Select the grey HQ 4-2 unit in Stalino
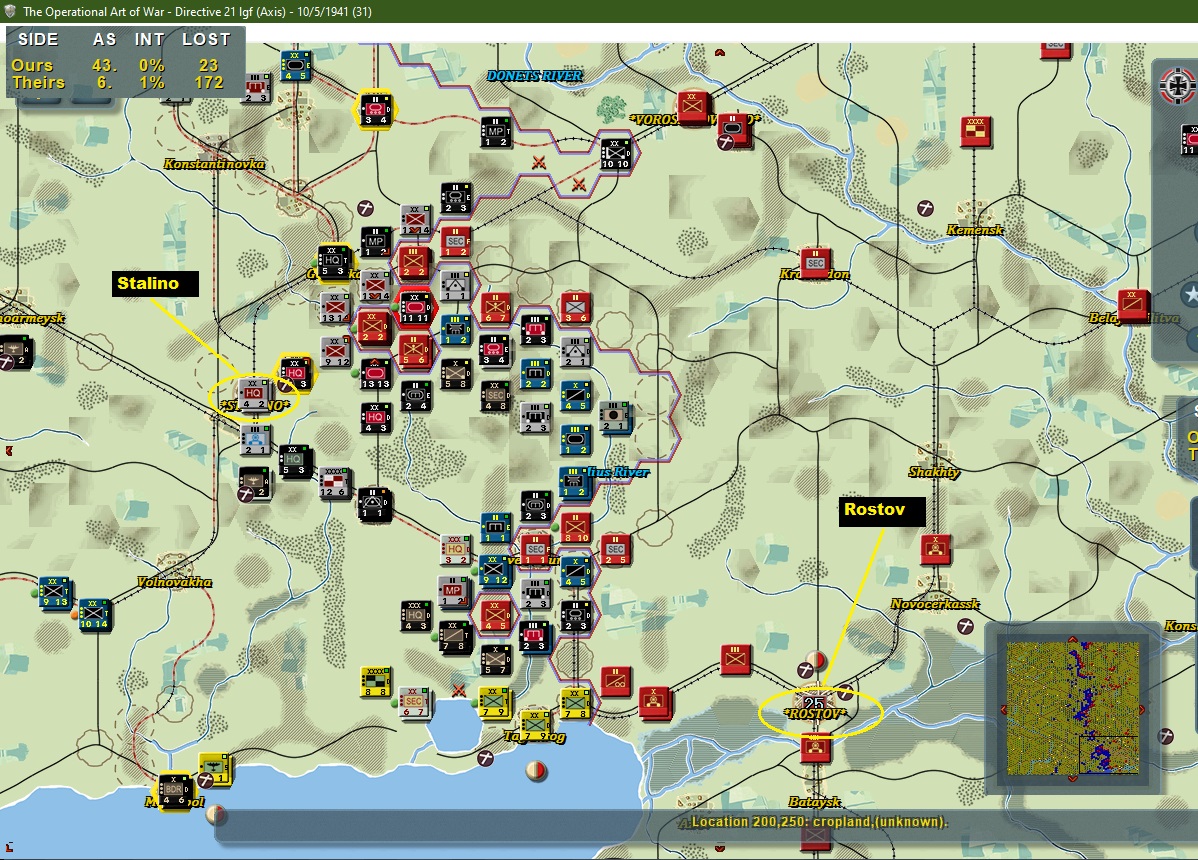This screenshot has width=1198, height=860. tap(253, 394)
